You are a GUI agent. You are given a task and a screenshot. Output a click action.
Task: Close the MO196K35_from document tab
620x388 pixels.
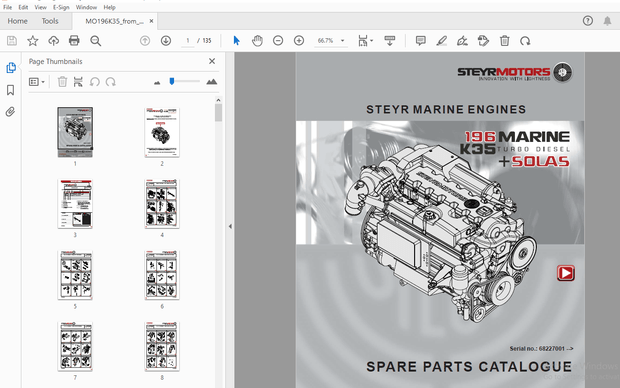point(151,21)
